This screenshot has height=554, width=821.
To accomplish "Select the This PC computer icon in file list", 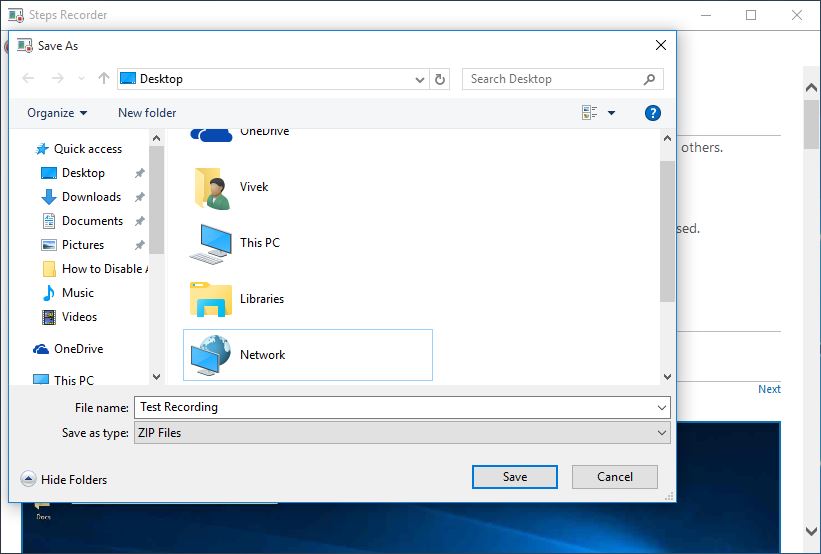I will click(210, 243).
